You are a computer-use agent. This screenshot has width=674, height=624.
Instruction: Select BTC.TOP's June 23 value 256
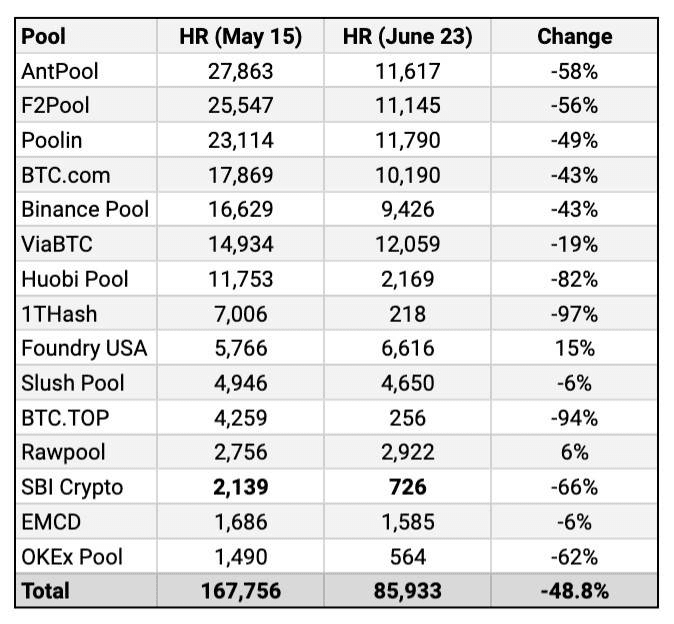click(407, 417)
